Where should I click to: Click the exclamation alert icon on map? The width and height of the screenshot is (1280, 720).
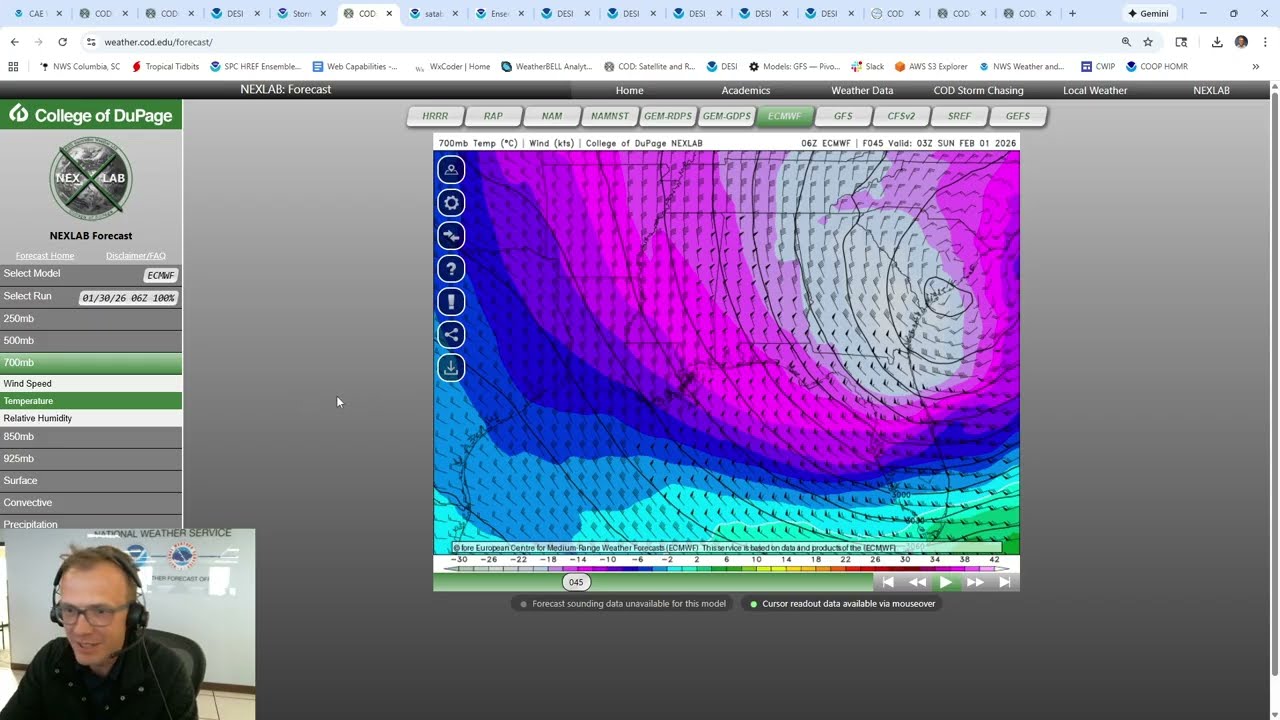451,302
